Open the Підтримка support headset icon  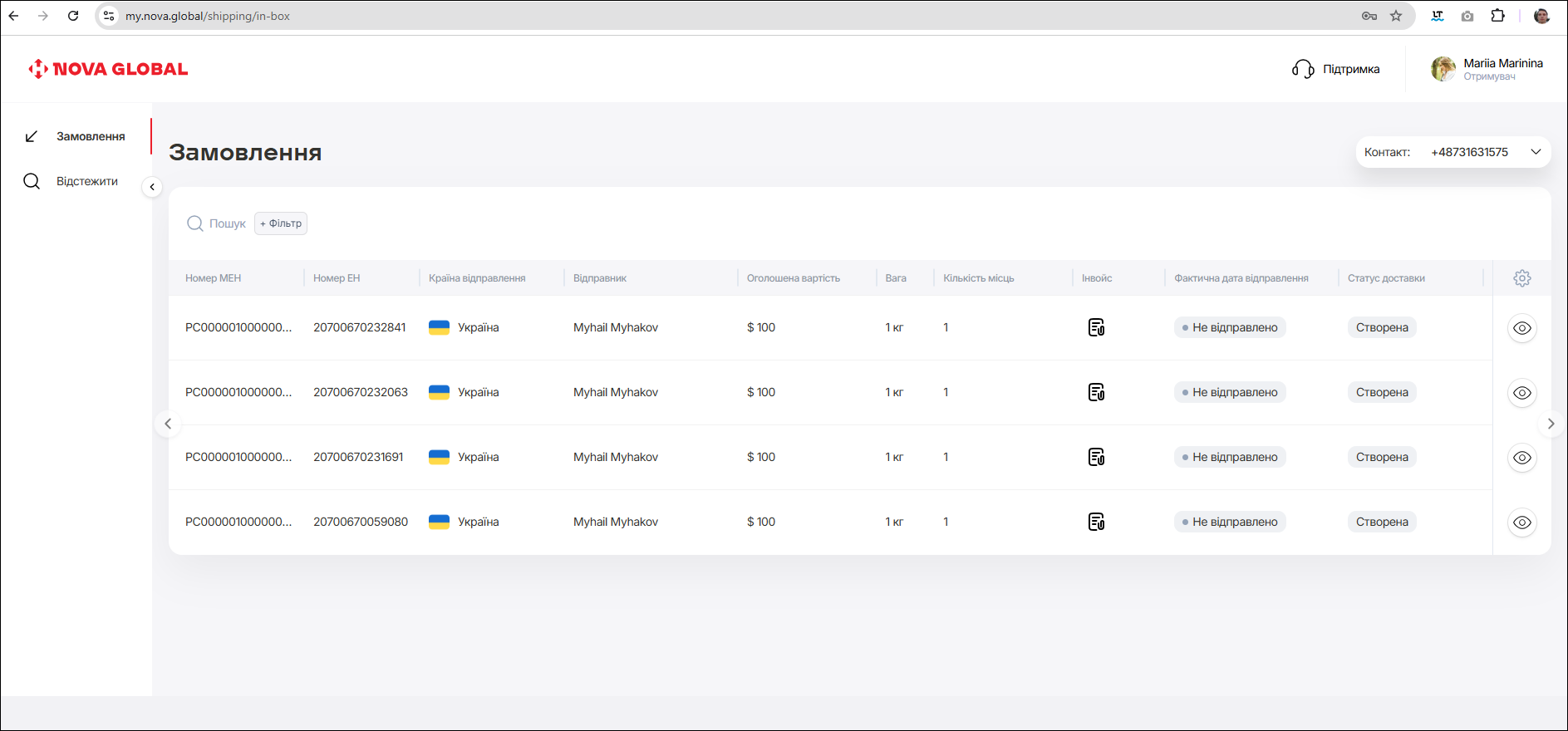[1303, 69]
